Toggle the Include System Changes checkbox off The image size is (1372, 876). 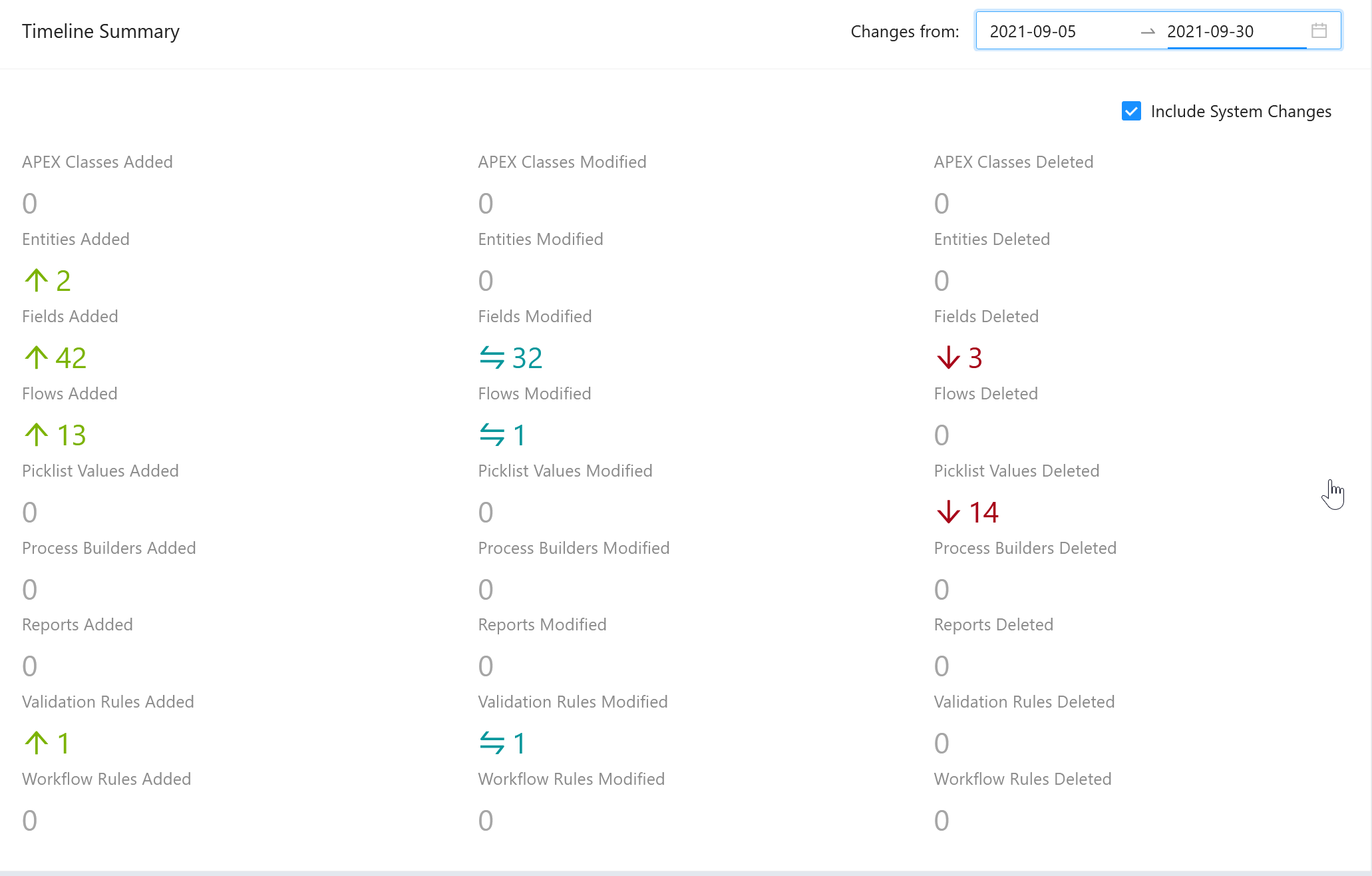[x=1130, y=111]
